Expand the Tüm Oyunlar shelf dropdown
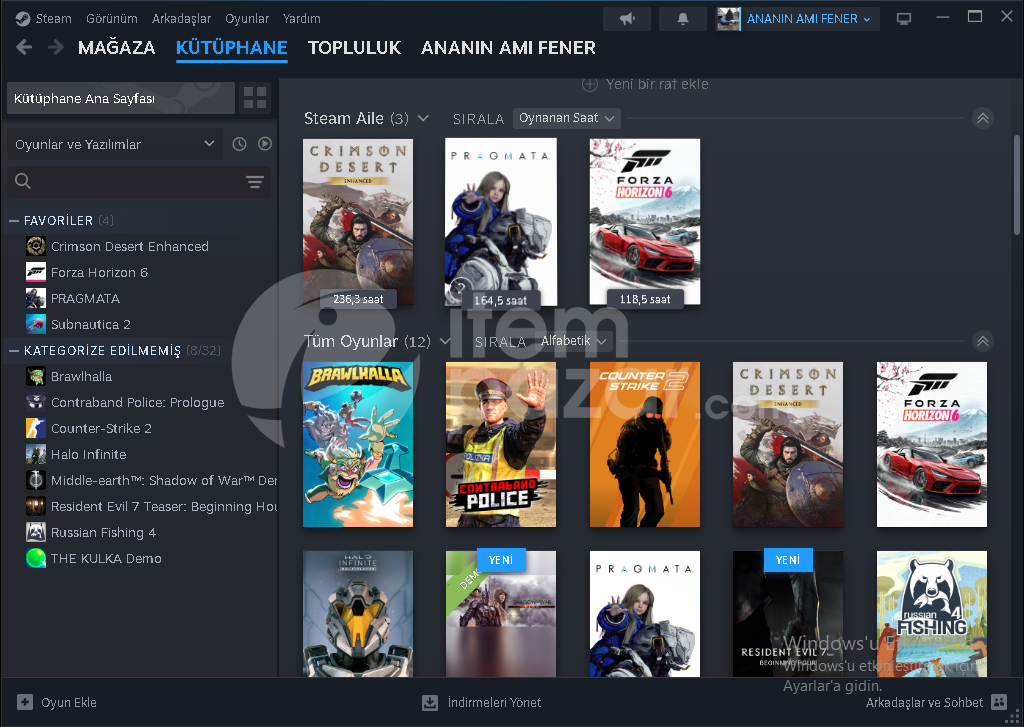The width and height of the screenshot is (1024, 727). [x=445, y=341]
